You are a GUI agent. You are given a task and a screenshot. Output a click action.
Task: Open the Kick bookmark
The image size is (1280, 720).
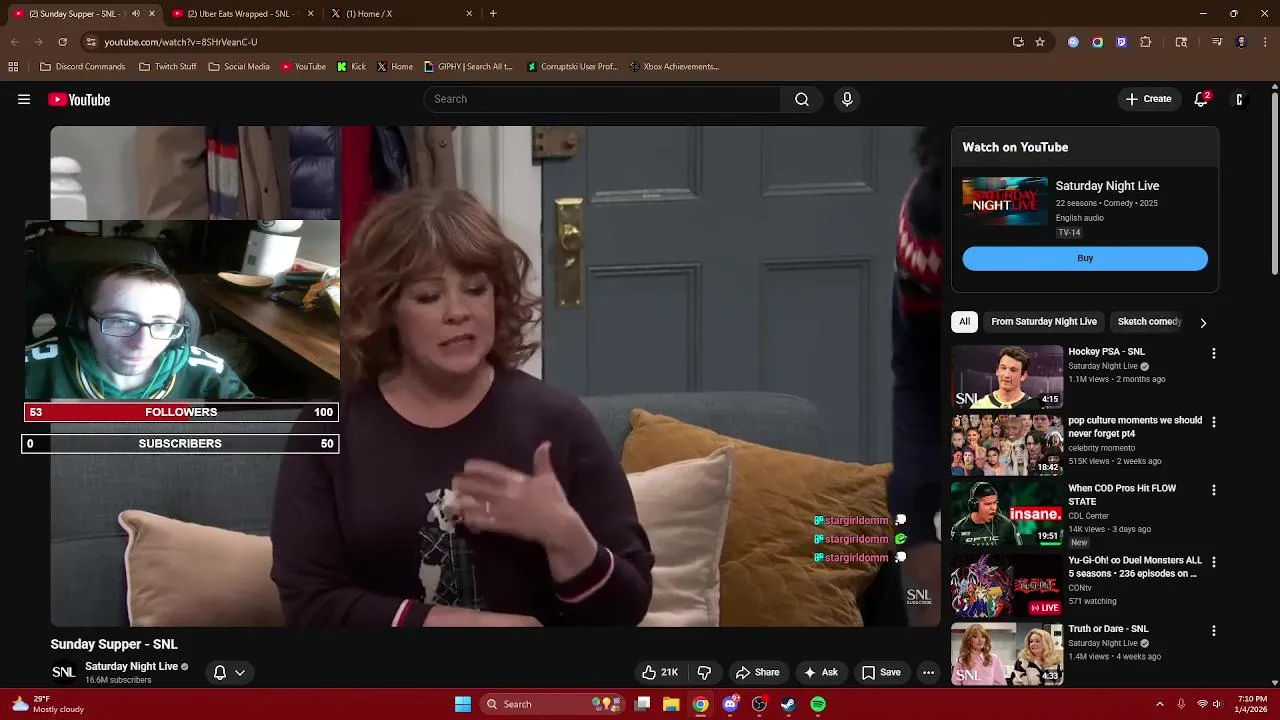(x=351, y=67)
